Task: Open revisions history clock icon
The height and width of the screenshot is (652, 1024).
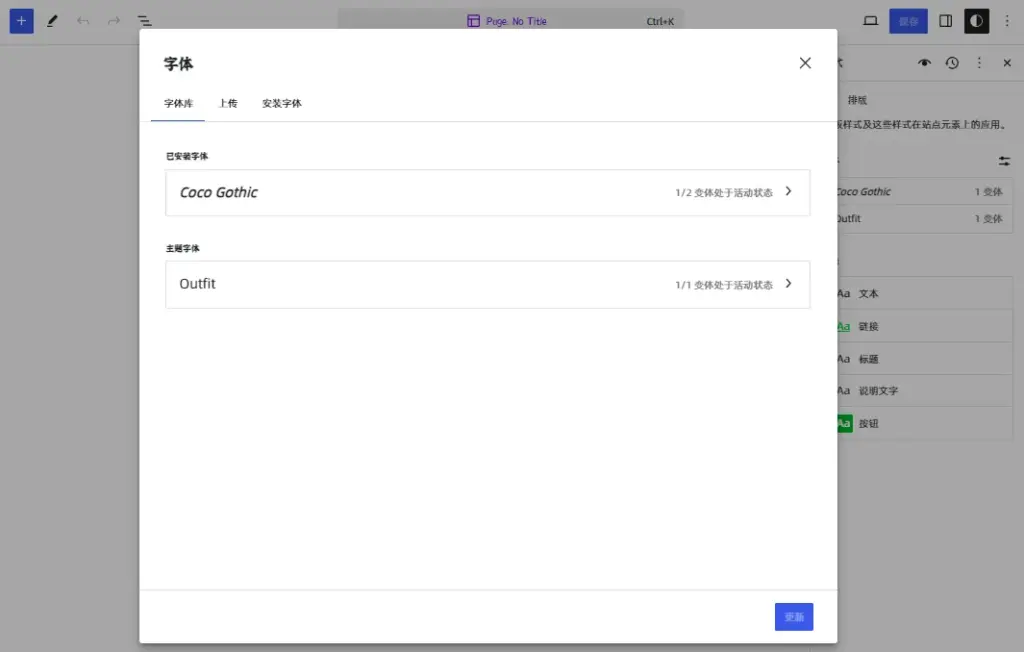Action: tap(952, 63)
